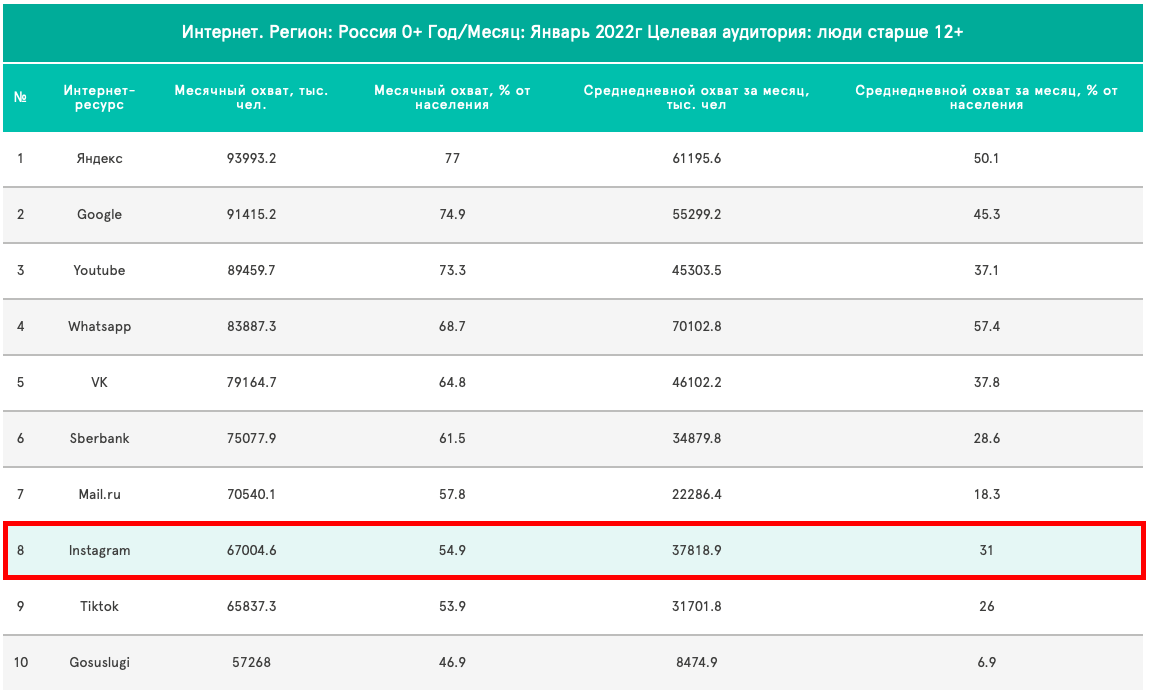
Task: Click Whatsapp monthly percent 68.7
Action: click(452, 327)
